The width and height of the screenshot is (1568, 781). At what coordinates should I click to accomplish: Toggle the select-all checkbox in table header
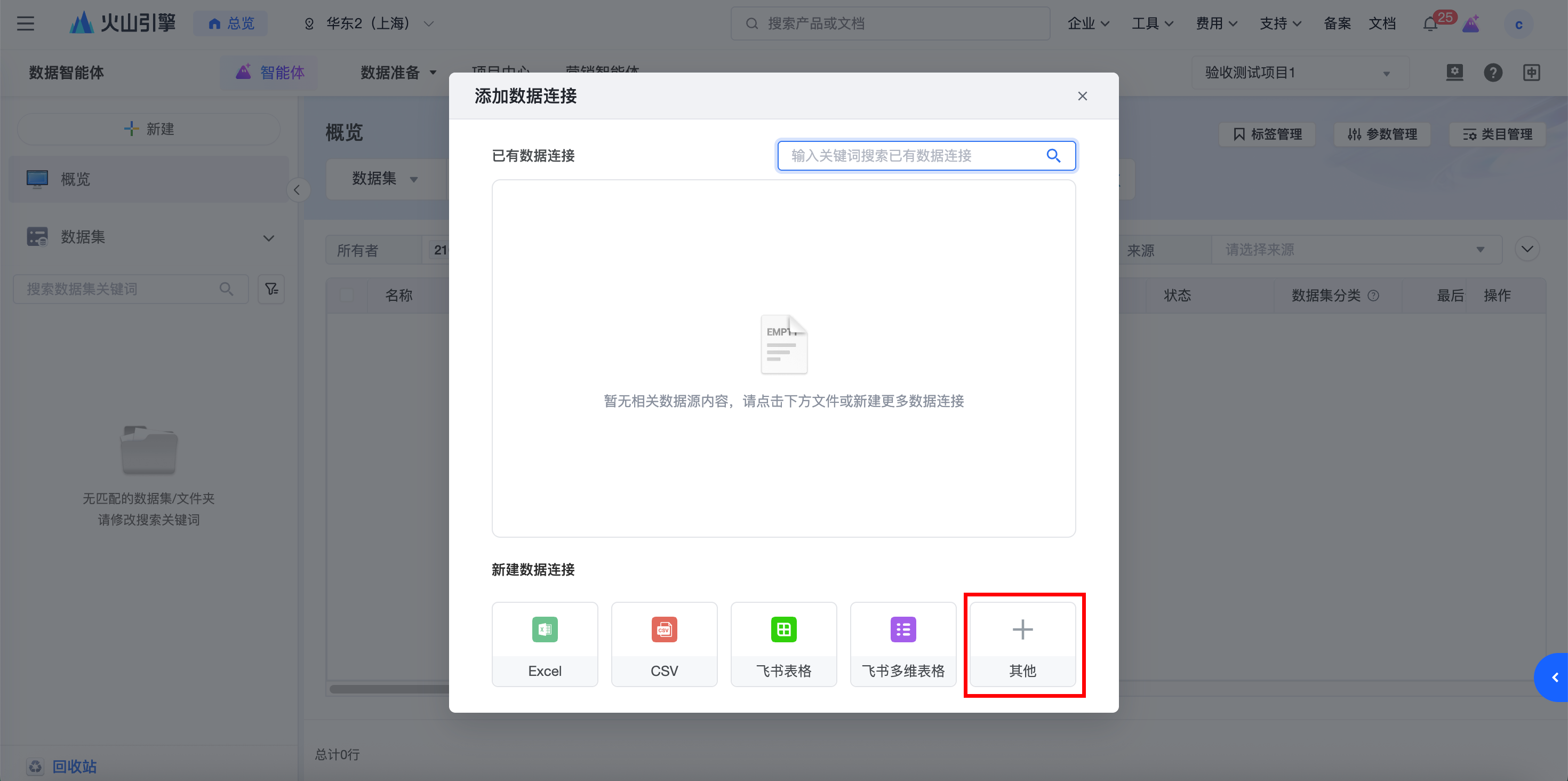click(x=346, y=296)
